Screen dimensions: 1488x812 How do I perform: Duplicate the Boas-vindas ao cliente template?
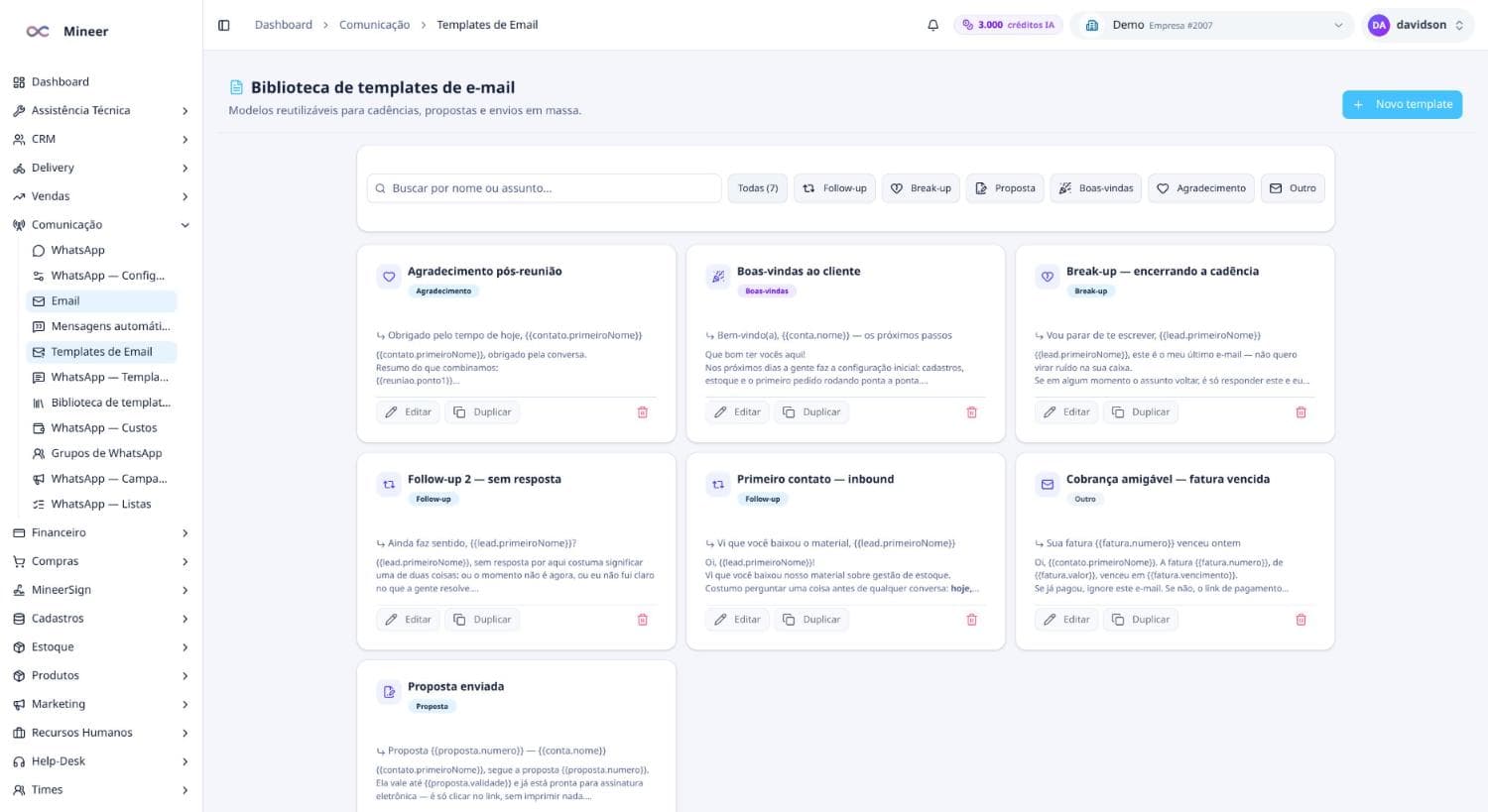[x=811, y=412]
